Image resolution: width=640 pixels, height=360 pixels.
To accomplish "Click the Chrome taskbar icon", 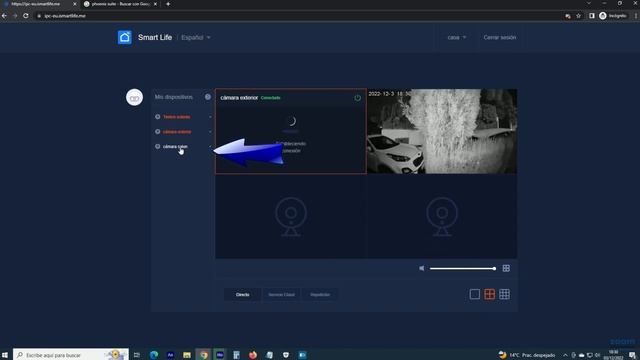I will pyautogui.click(x=203, y=355).
